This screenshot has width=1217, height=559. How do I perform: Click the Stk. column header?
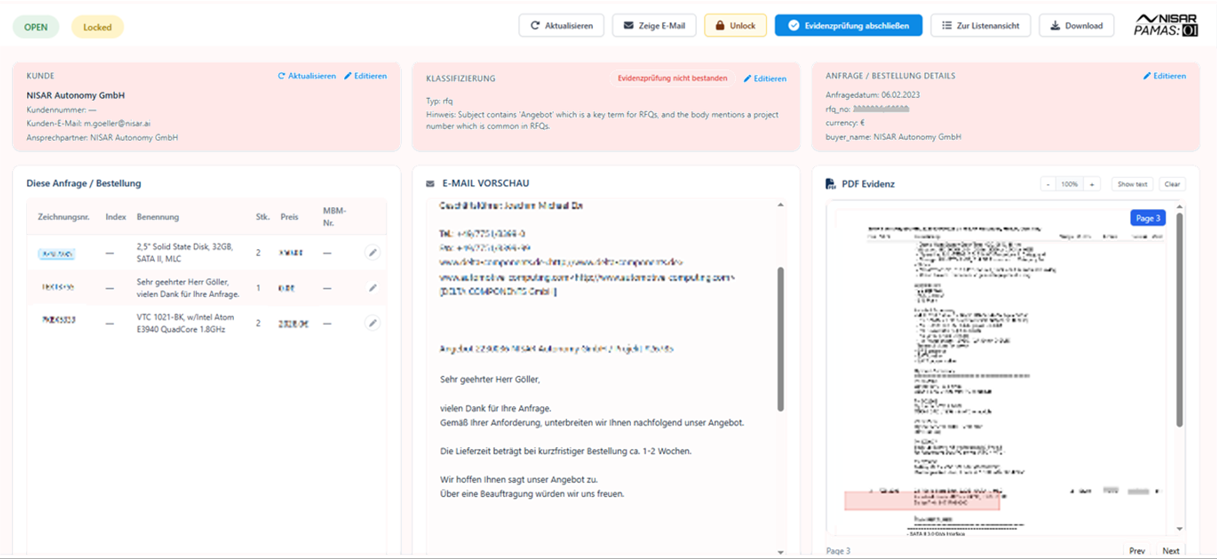click(x=263, y=217)
